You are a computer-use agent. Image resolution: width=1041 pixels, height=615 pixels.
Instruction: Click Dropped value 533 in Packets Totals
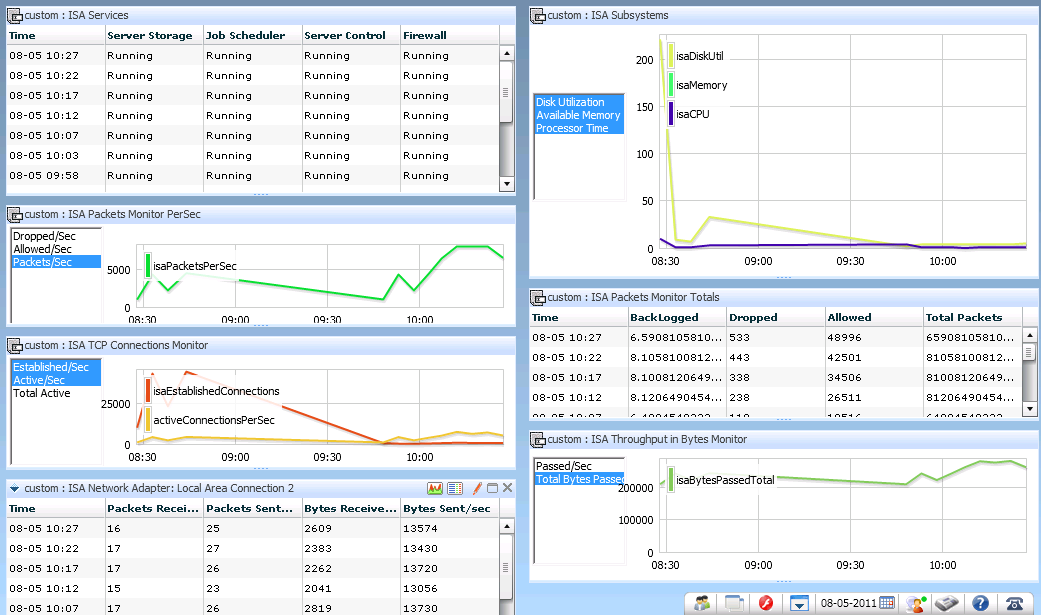point(740,337)
